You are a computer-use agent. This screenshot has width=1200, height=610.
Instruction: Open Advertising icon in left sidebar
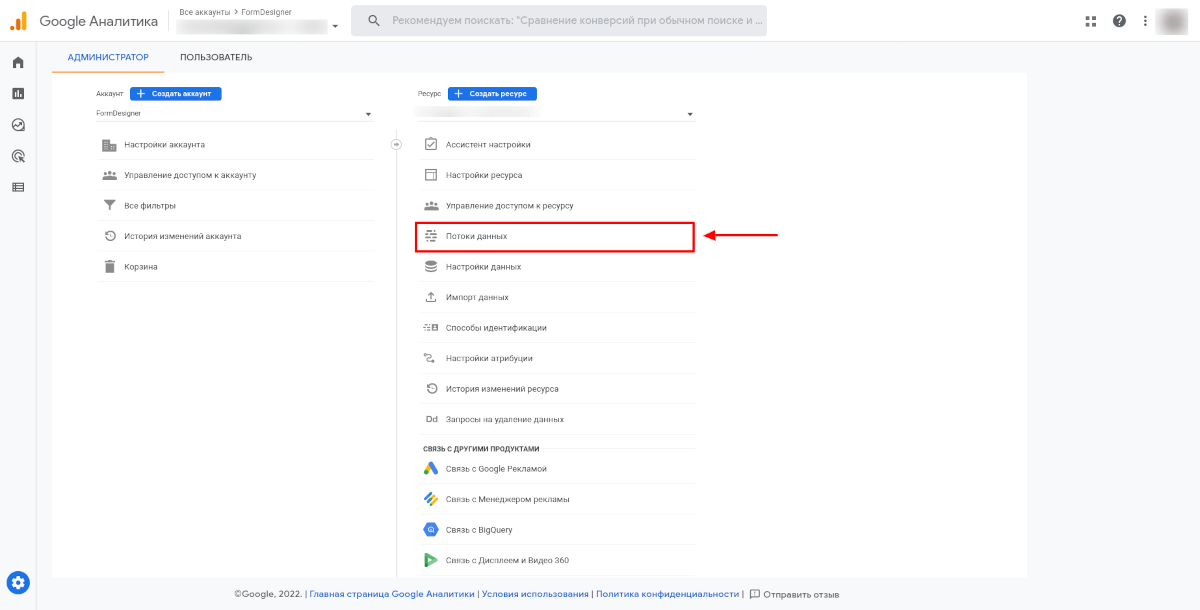coord(18,156)
